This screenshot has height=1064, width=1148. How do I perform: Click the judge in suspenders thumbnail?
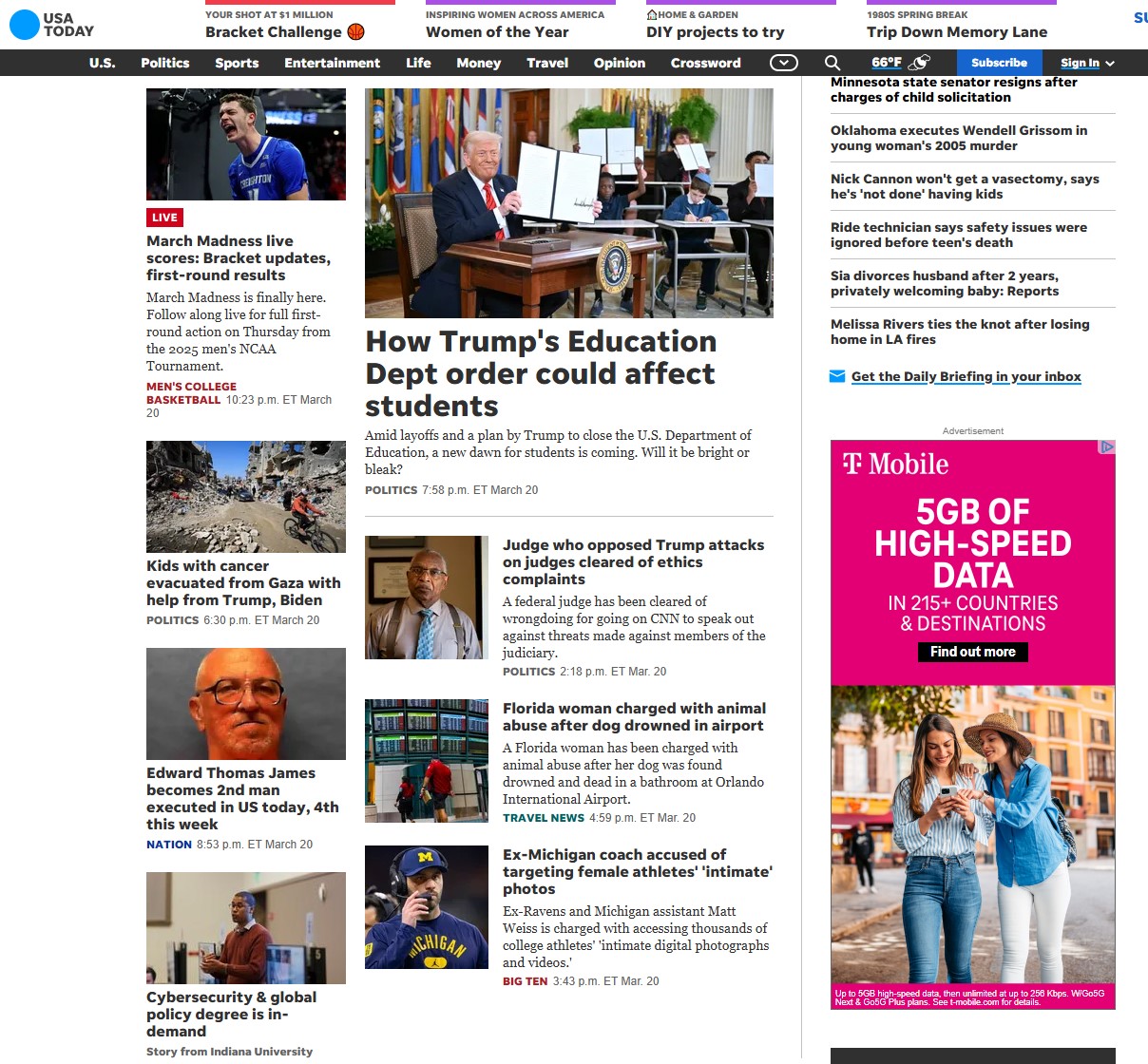click(427, 598)
